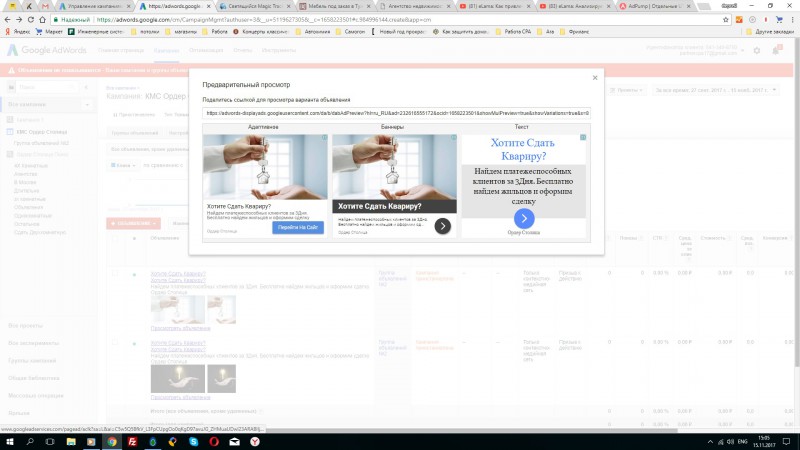Open the 'Яндекс' bookmark

[17, 32]
